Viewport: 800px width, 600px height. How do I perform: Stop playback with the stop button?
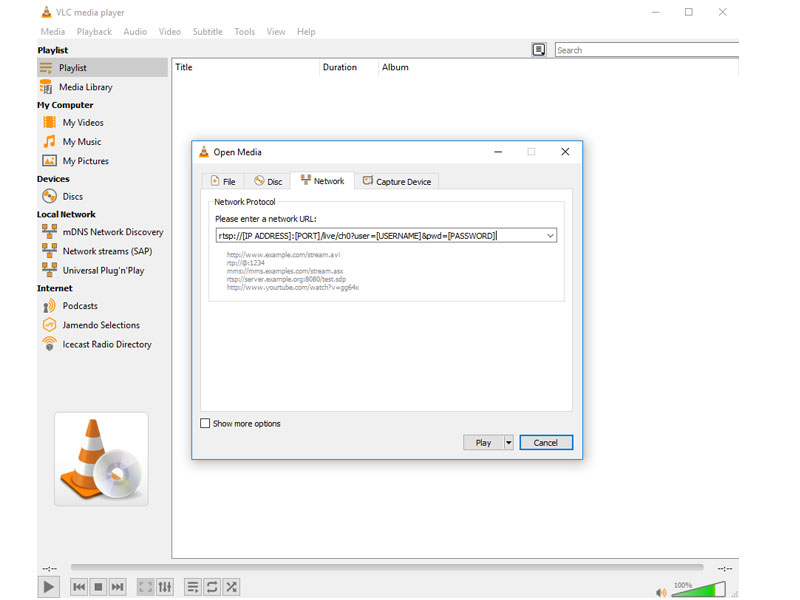(x=98, y=587)
